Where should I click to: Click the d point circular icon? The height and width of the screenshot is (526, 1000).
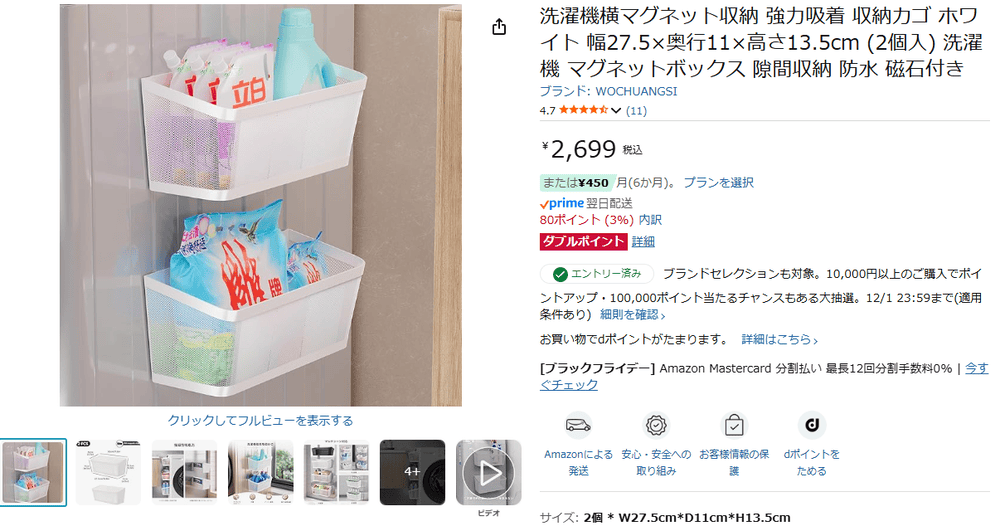coord(812,425)
